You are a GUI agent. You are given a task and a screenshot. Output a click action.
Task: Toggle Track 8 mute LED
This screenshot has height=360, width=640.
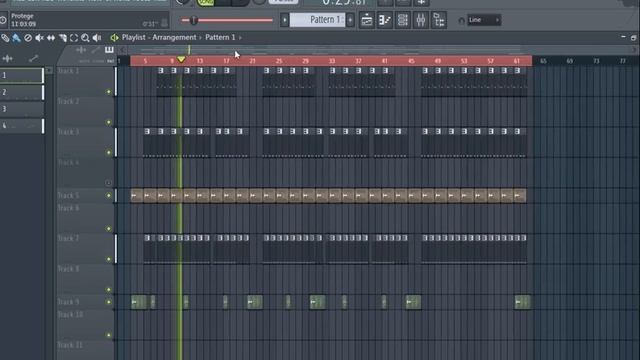[109, 289]
